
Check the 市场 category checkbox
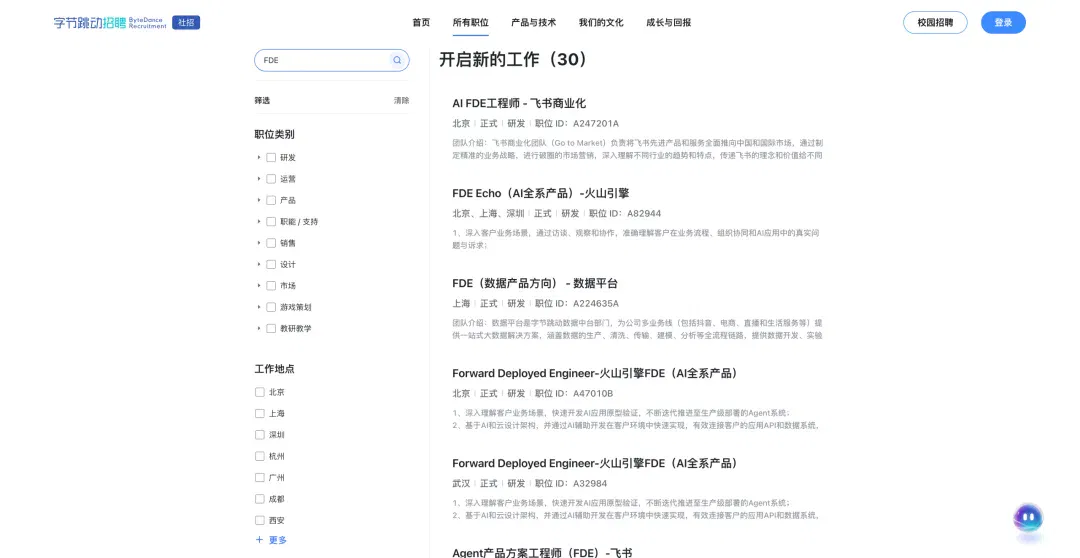coord(271,286)
